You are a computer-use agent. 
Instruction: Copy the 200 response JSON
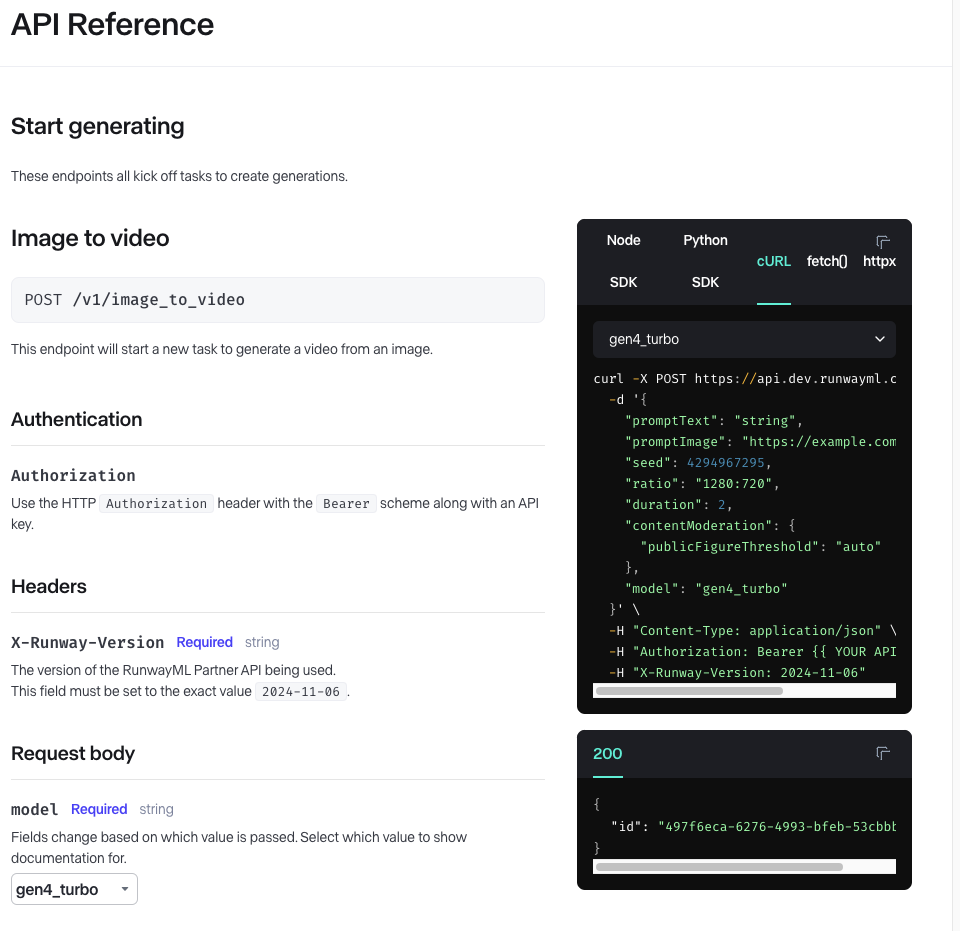click(x=883, y=753)
